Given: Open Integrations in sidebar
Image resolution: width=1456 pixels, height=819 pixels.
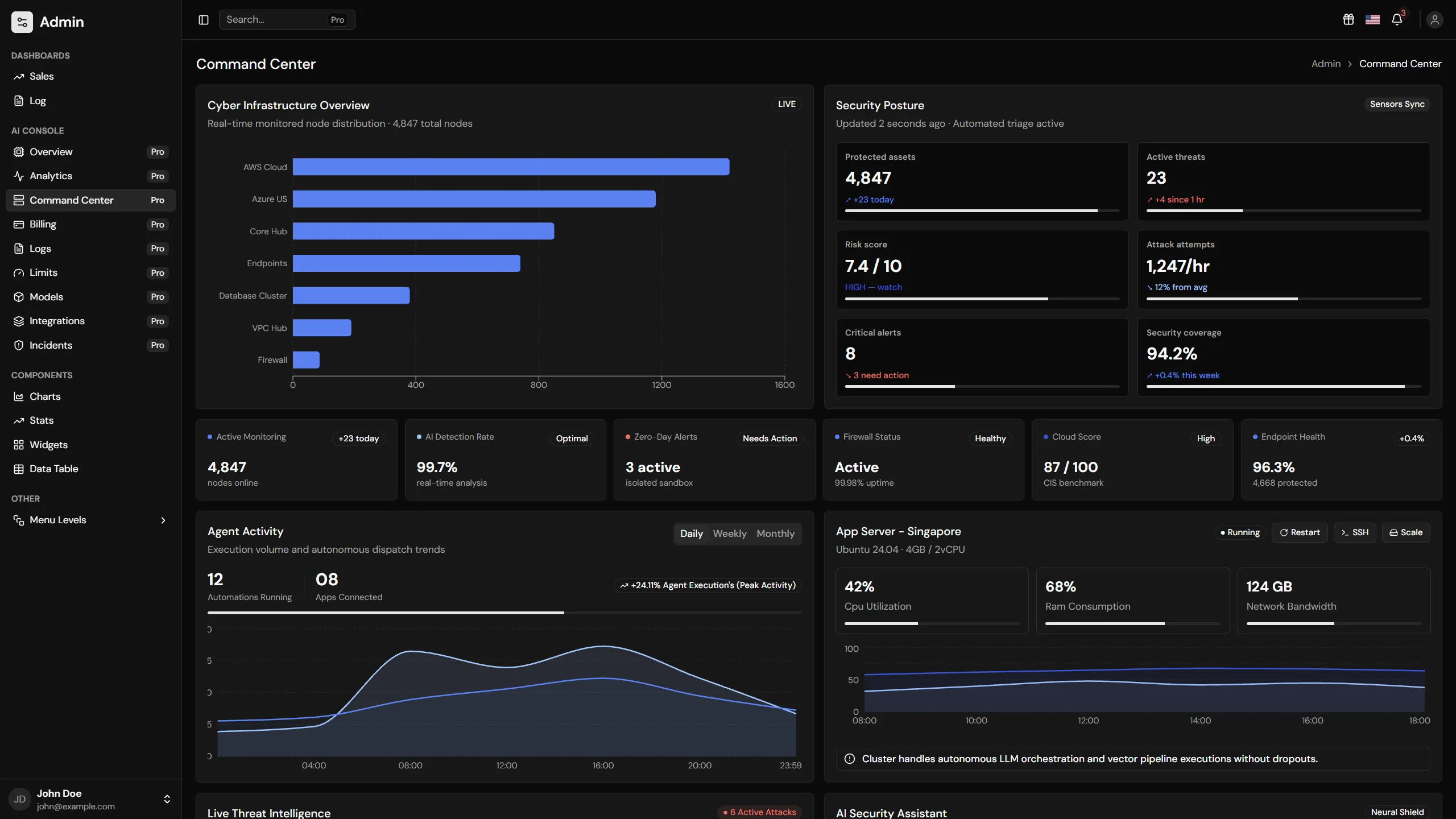Looking at the screenshot, I should (90, 321).
